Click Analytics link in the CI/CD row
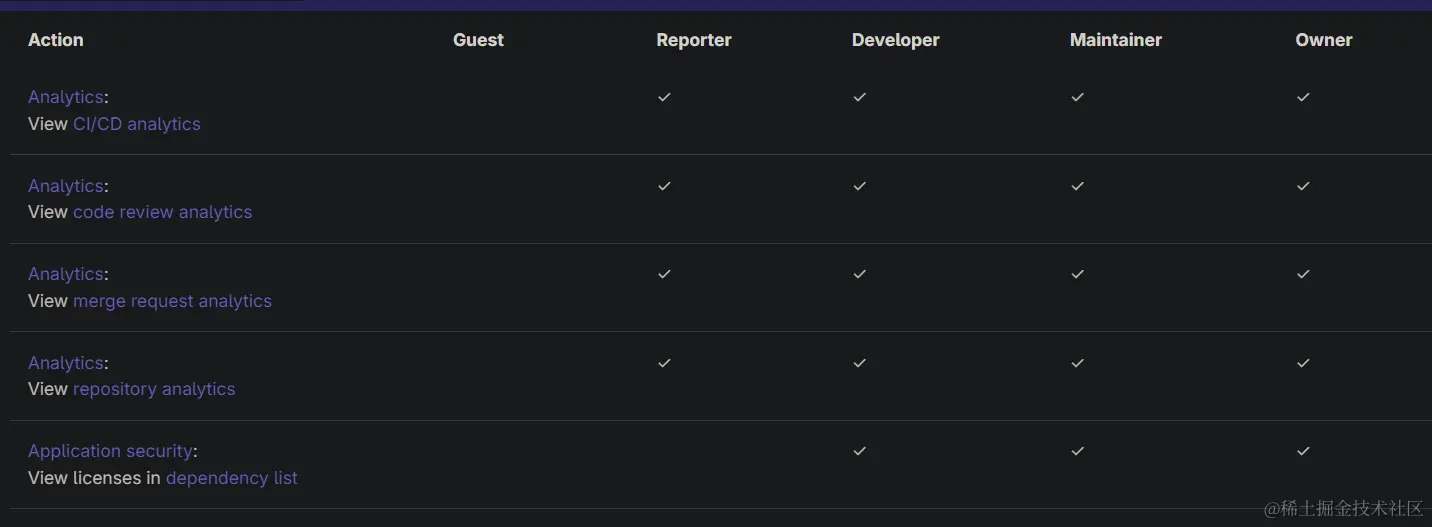 coord(66,97)
